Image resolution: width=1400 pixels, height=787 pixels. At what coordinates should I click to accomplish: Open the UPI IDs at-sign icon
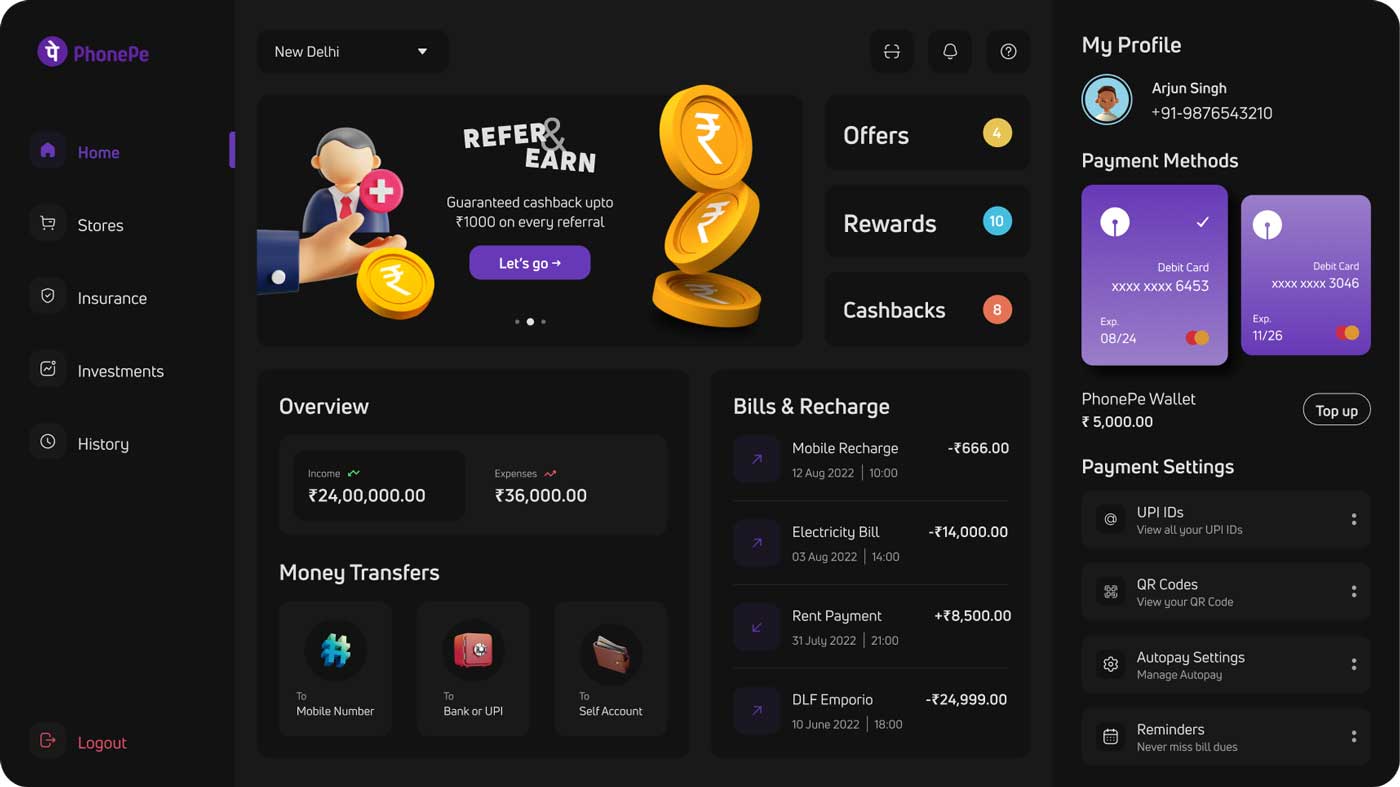coord(1110,520)
